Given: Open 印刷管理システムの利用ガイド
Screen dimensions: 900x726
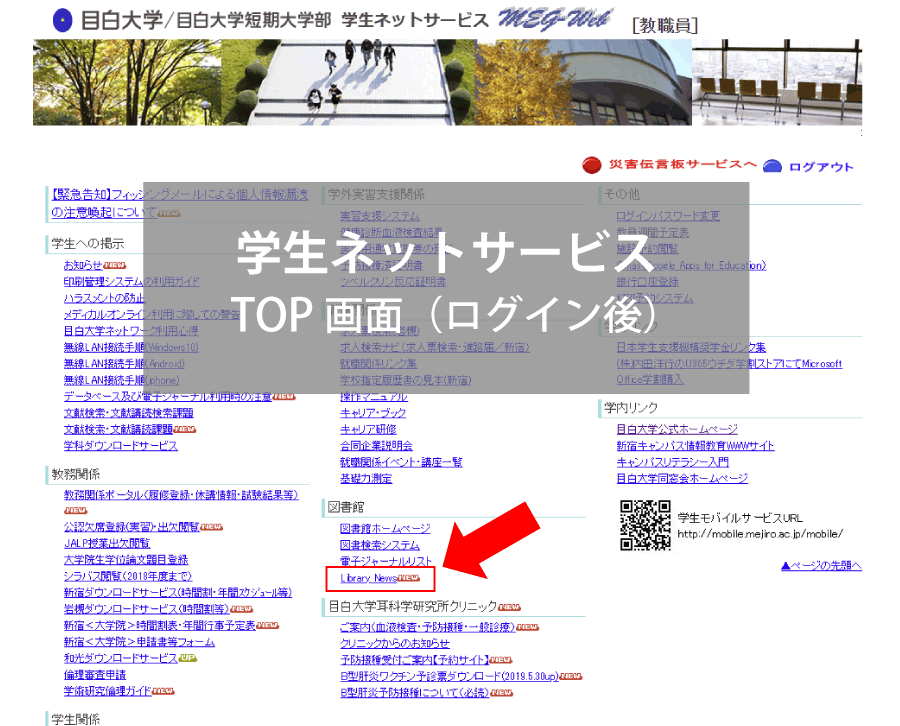Looking at the screenshot, I should [131, 281].
